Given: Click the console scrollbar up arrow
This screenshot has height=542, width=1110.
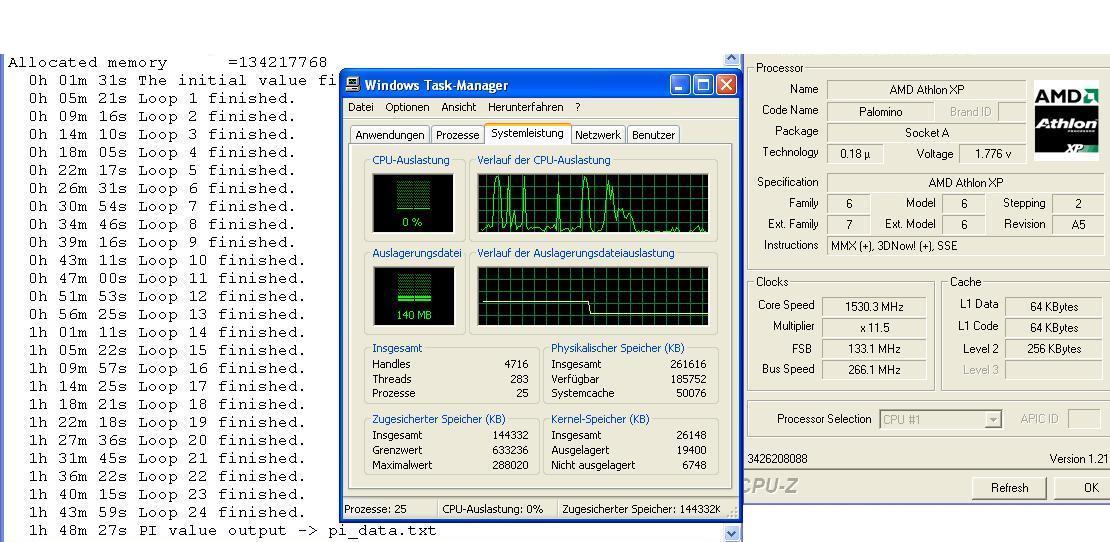Looking at the screenshot, I should [732, 60].
